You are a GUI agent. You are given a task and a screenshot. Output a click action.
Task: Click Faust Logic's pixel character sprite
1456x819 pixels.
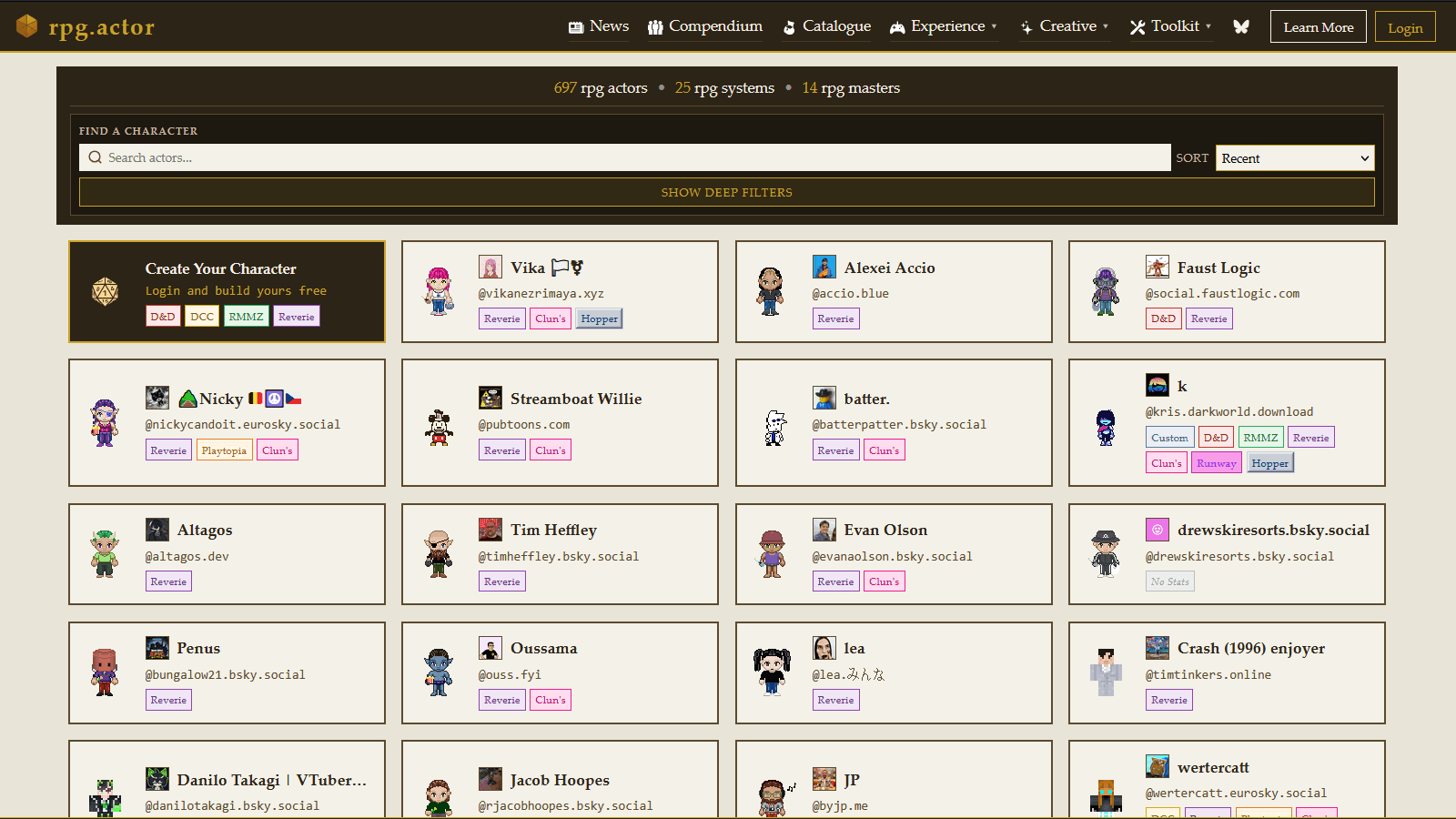pos(1106,291)
